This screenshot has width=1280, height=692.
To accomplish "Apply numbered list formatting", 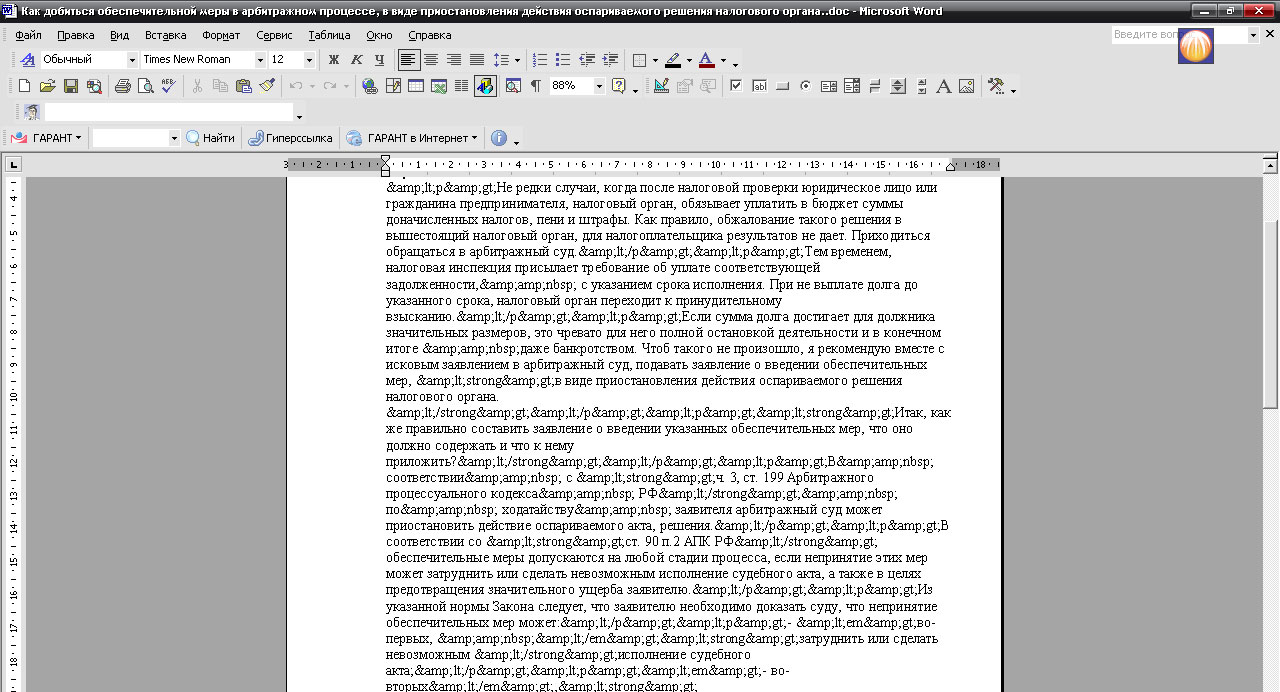I will (x=540, y=60).
